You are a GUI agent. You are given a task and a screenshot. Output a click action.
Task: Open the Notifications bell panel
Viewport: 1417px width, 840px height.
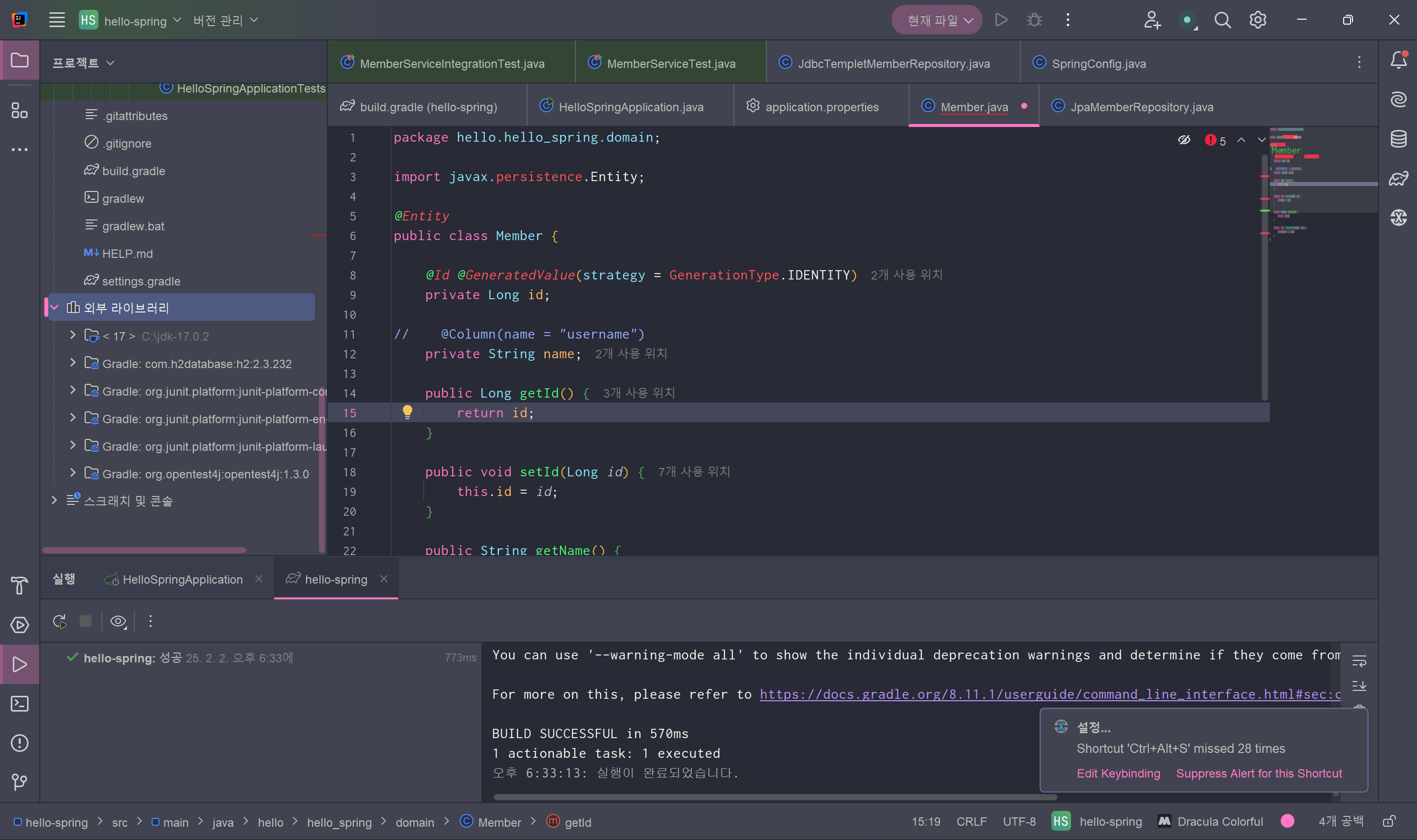pos(1398,60)
